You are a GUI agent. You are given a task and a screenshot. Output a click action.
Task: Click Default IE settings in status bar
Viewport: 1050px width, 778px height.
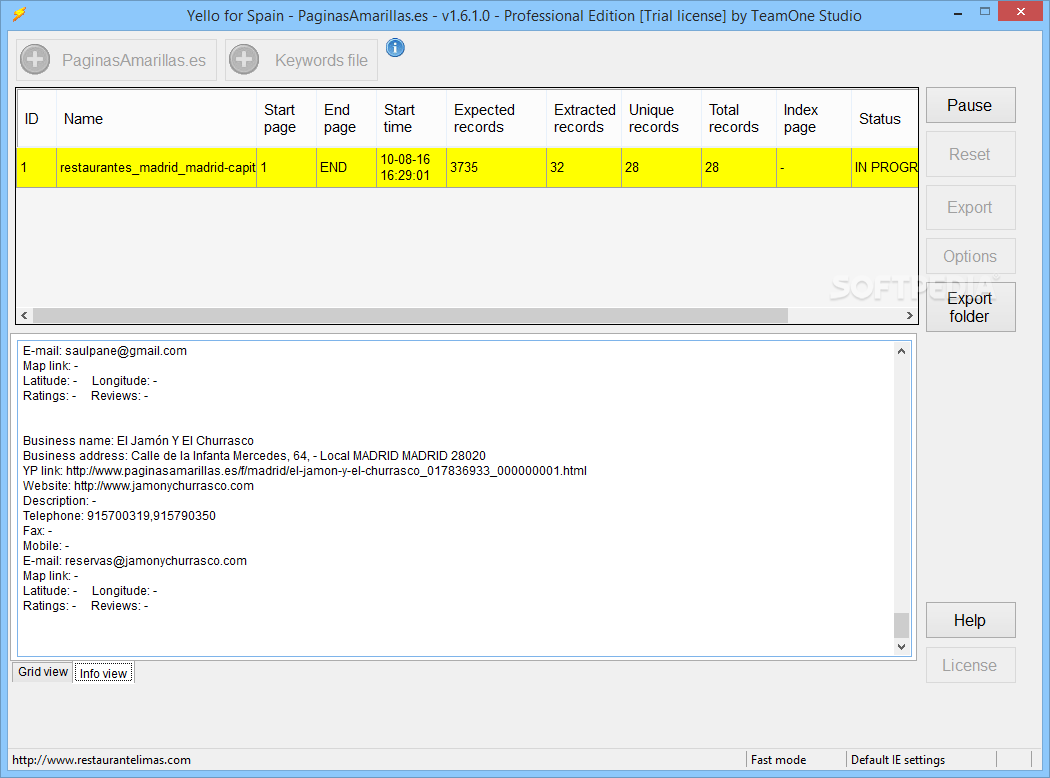coord(898,760)
